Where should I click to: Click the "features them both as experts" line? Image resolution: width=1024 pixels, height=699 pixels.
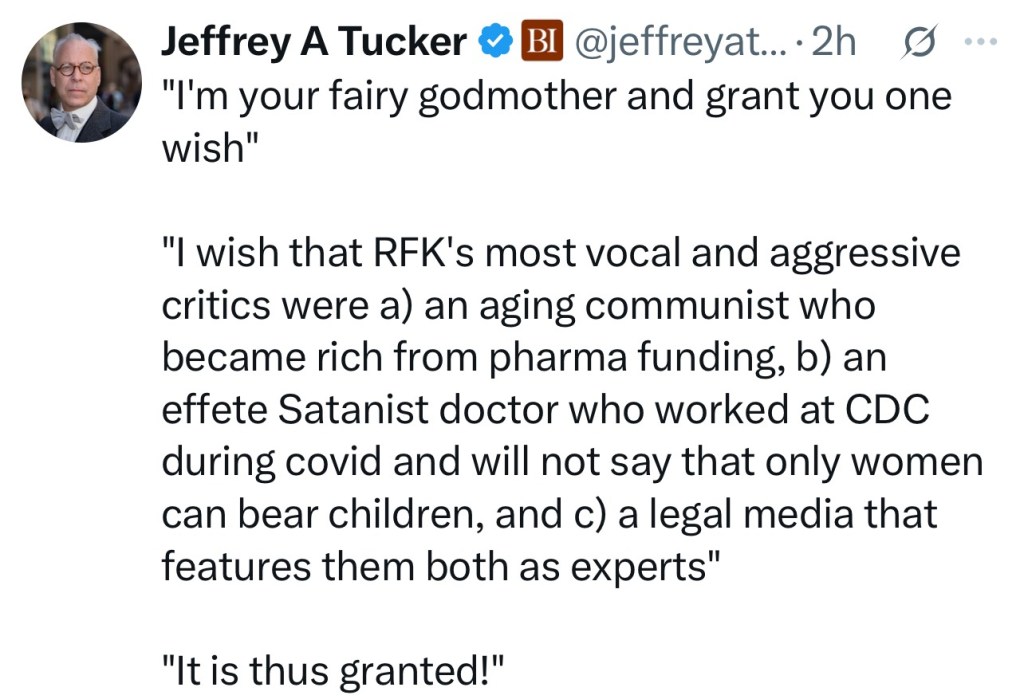439,567
